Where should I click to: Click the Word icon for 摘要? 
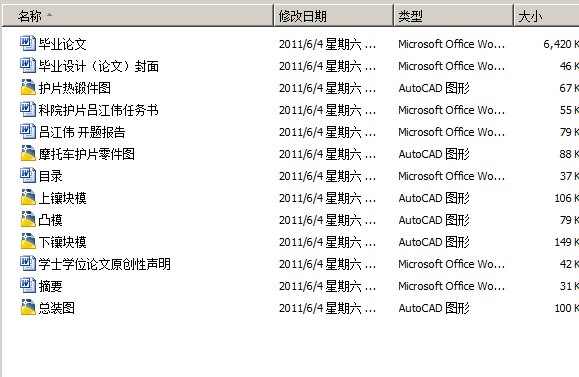[28, 286]
